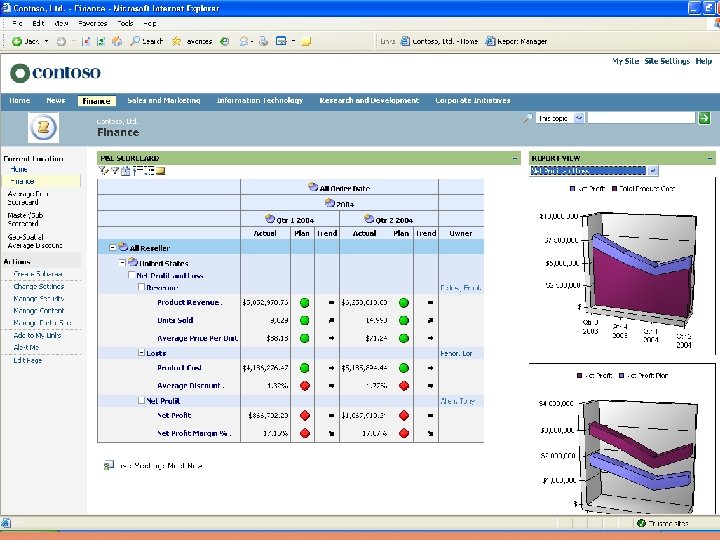The height and width of the screenshot is (540, 720).
Task: Click the Contoso, Ltd. - Home links bar shortcut
Action: tap(439, 41)
